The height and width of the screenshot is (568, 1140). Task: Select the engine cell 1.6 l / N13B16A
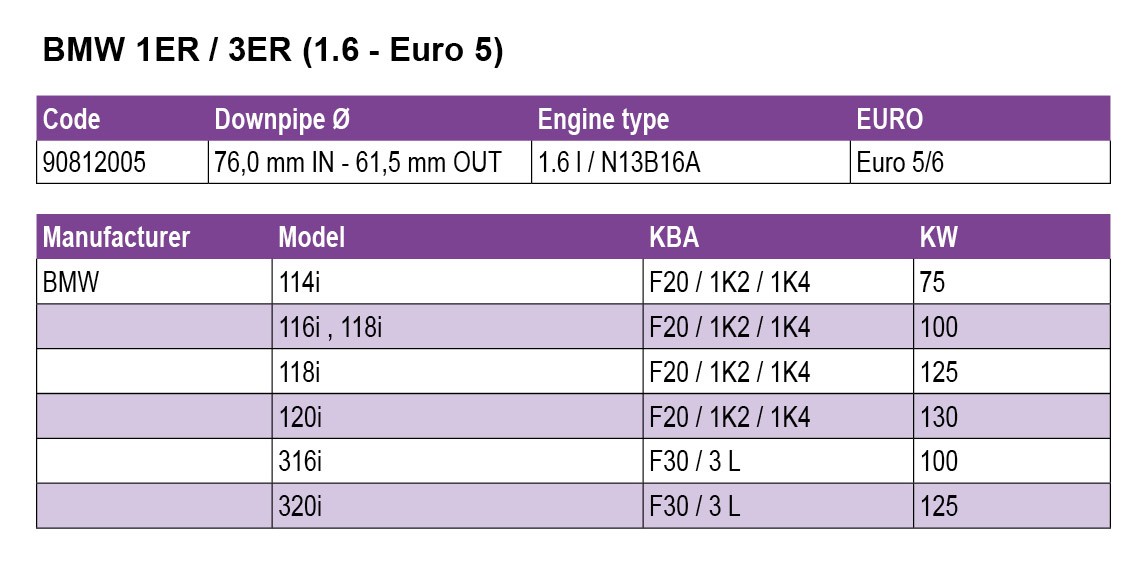click(619, 162)
